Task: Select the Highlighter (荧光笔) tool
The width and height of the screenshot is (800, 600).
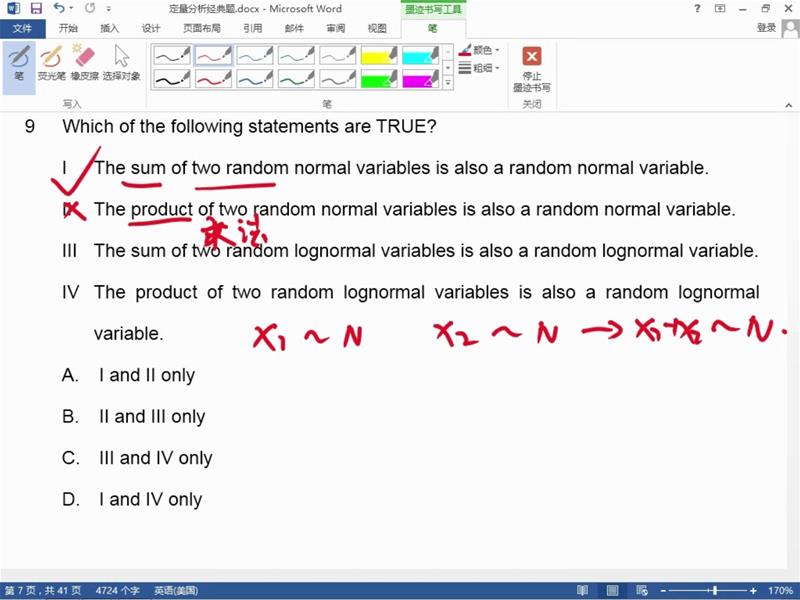Action: click(x=52, y=63)
